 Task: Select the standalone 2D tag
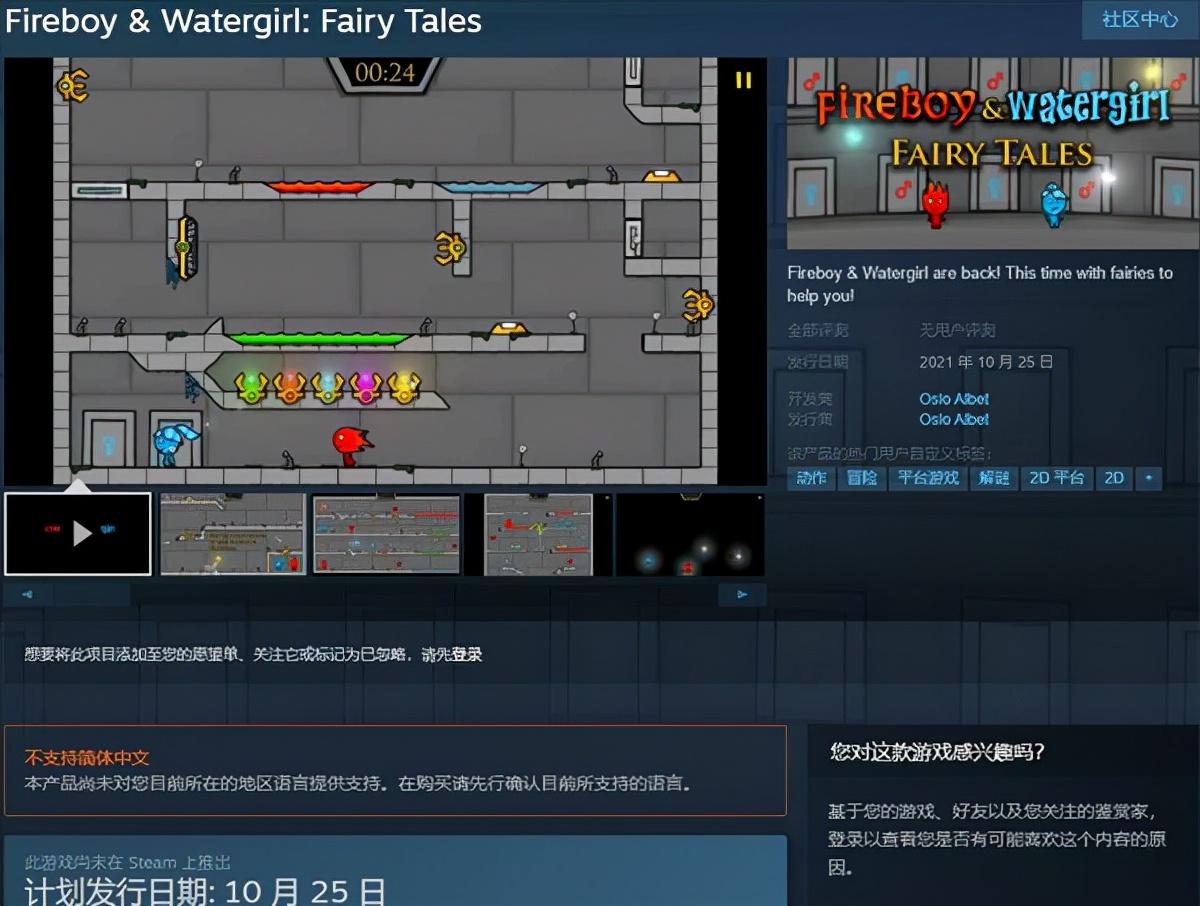click(x=1114, y=478)
